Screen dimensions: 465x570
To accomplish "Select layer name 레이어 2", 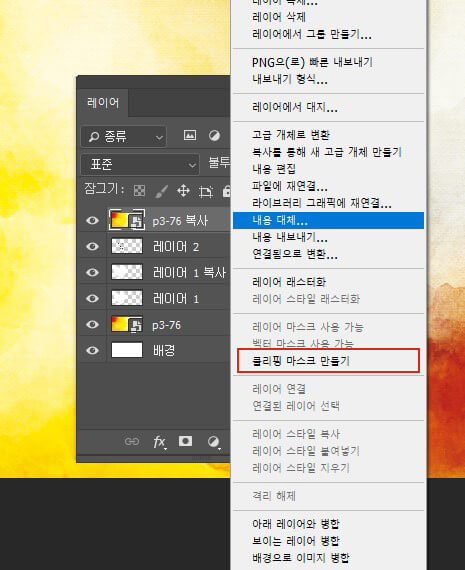I will 176,247.
